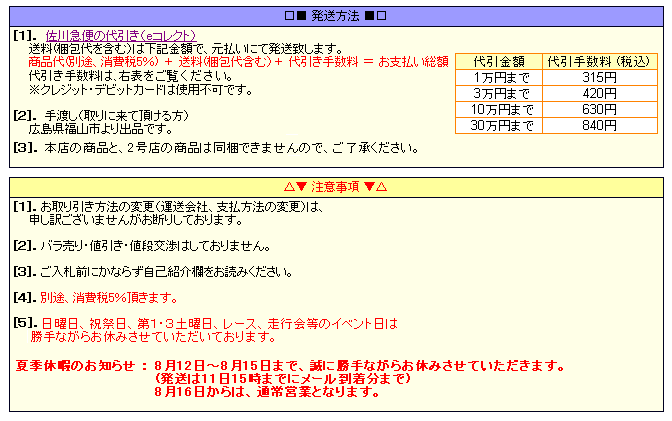The width and height of the screenshot is (672, 421).
Task: Click the 代引金額 column header
Action: pos(499,62)
